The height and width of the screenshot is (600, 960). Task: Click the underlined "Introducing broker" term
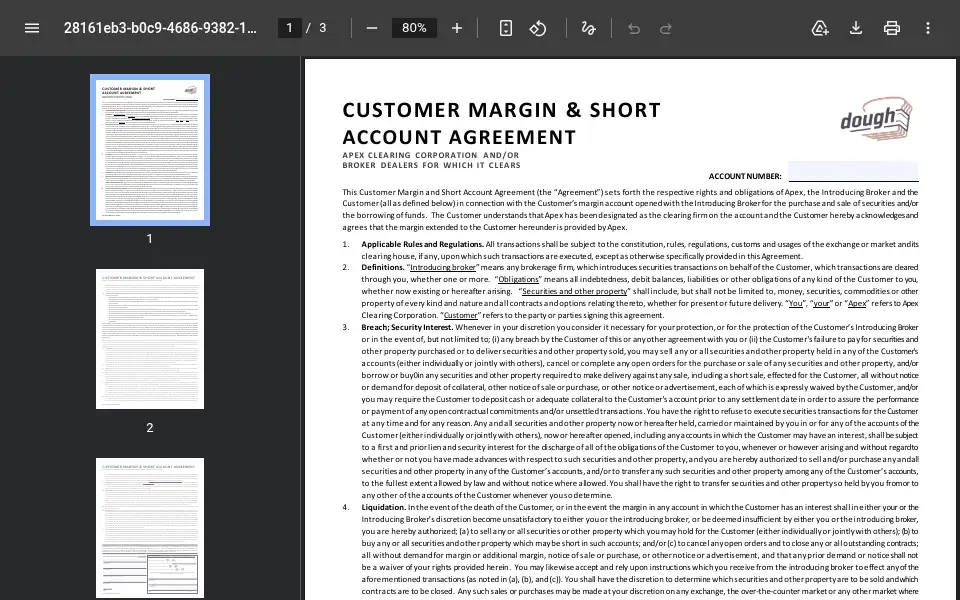point(443,268)
